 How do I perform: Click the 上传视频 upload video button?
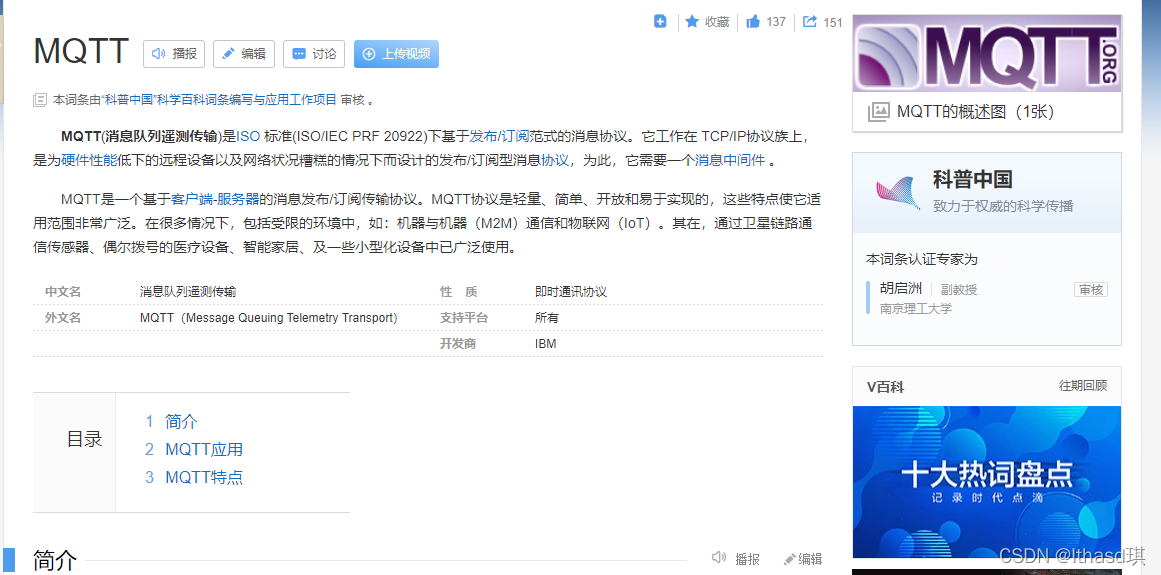click(x=396, y=54)
